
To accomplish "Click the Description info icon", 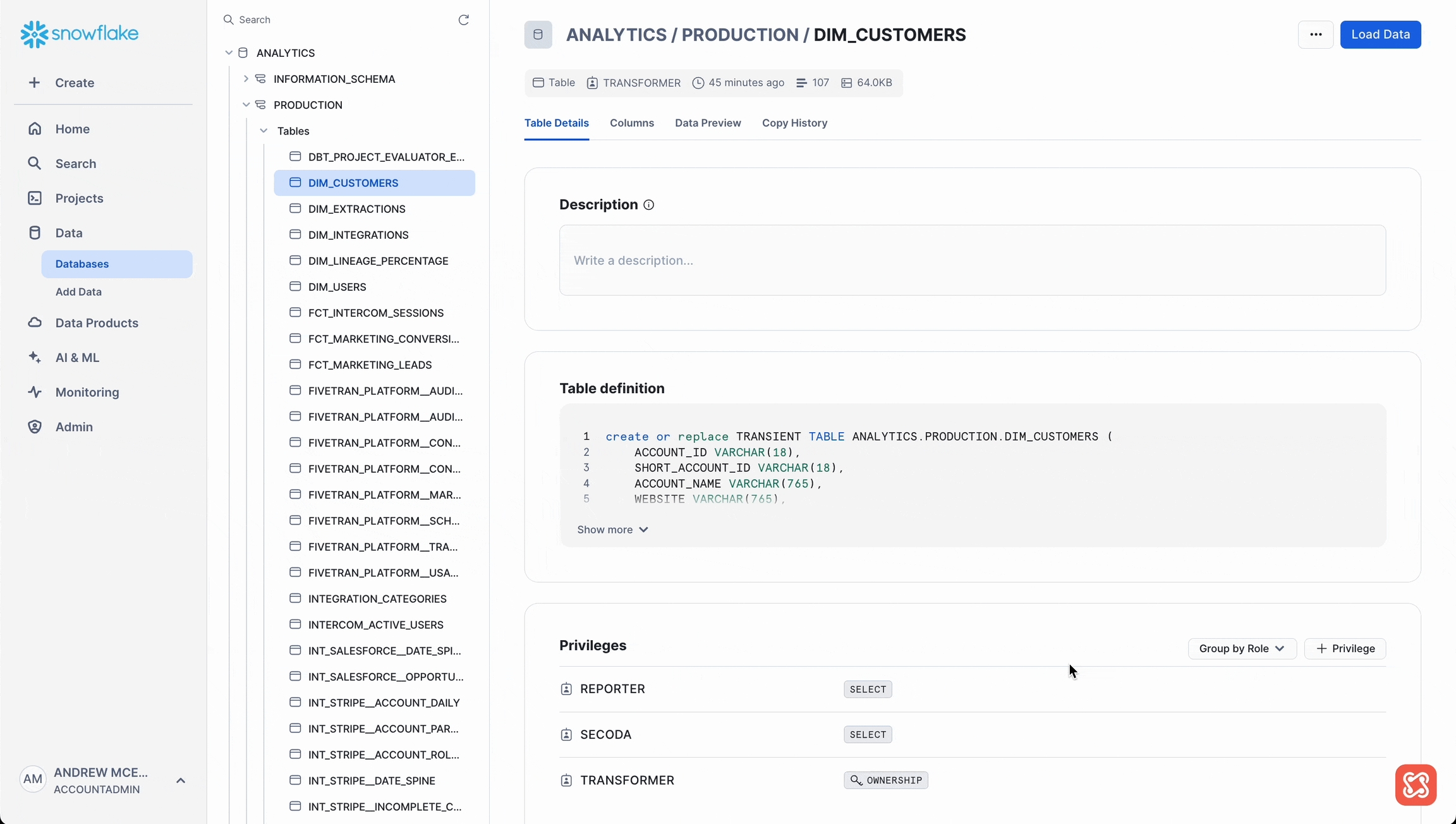I will tap(648, 205).
